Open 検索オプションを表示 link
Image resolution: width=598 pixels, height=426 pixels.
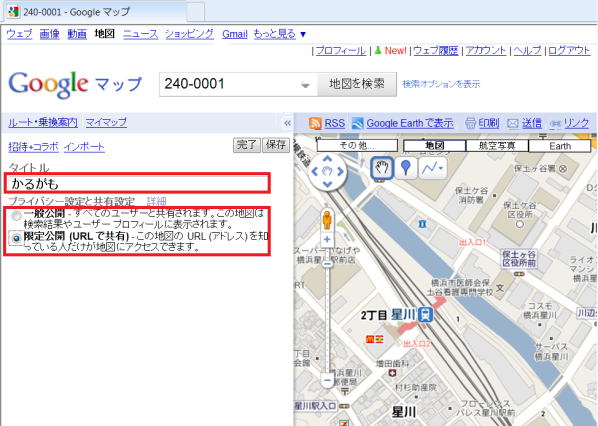click(441, 84)
